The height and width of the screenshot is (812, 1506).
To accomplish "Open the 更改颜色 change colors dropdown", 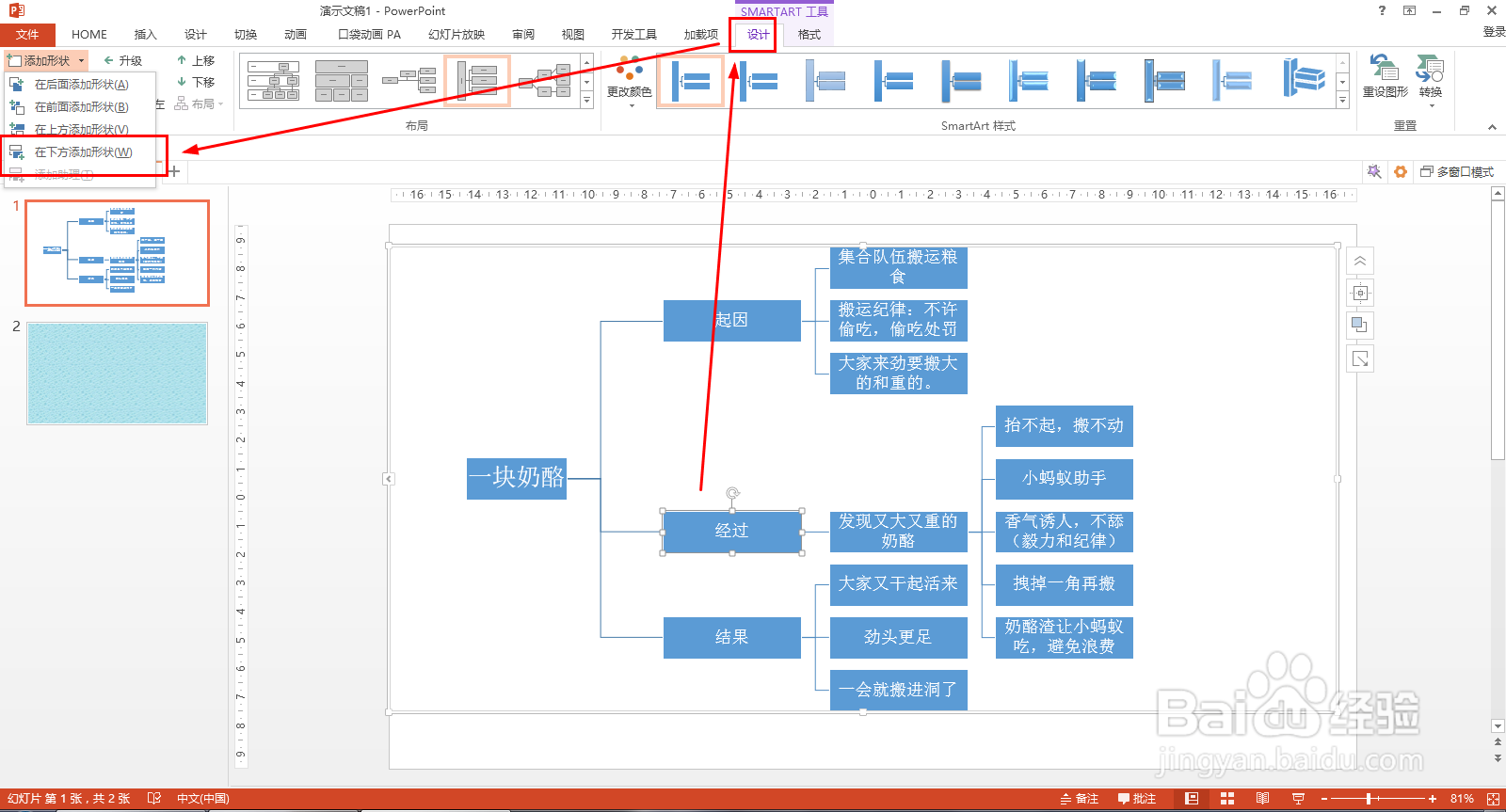I will (630, 82).
